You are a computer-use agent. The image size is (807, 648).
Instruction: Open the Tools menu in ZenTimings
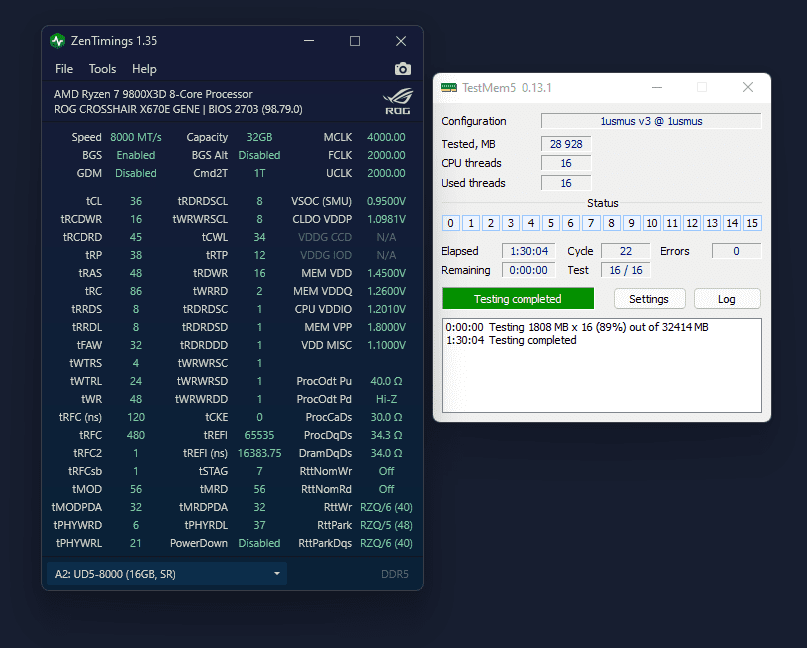102,69
